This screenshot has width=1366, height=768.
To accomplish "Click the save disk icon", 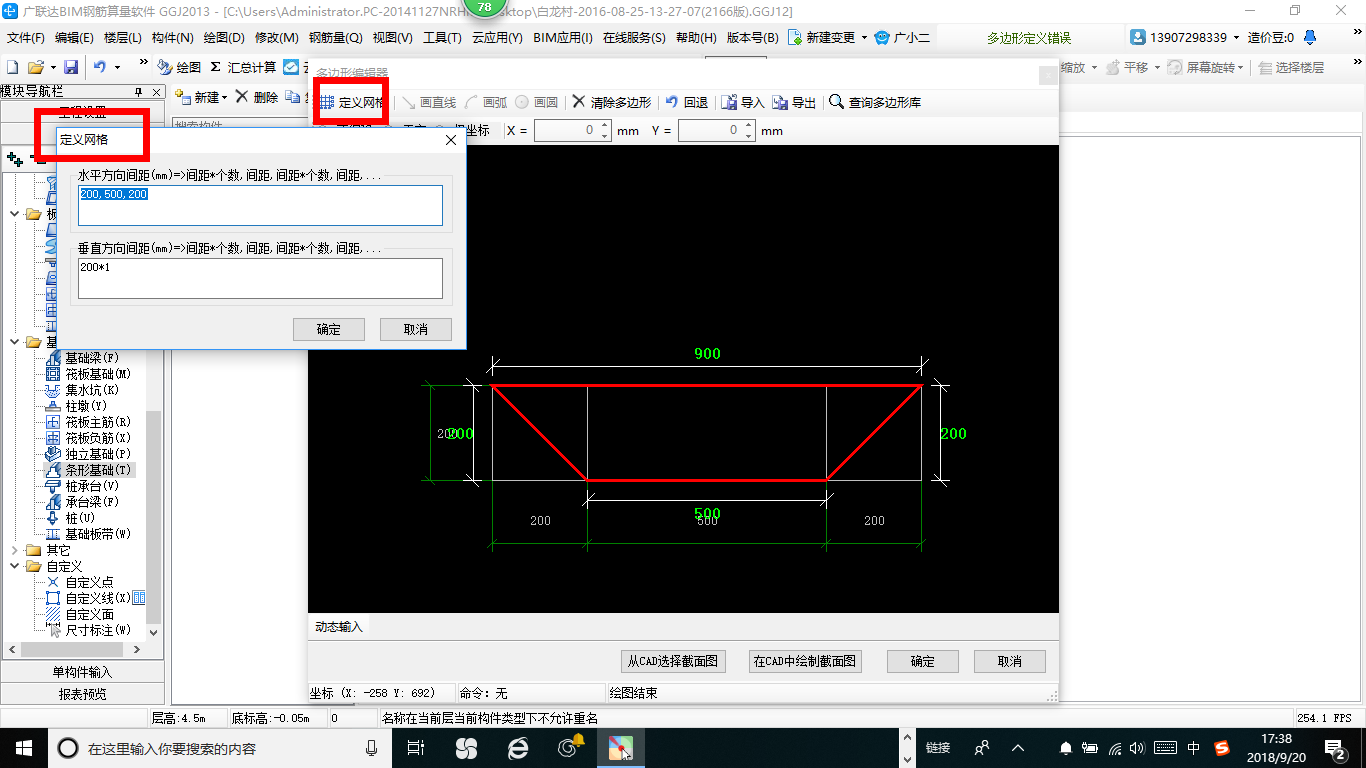I will point(71,67).
